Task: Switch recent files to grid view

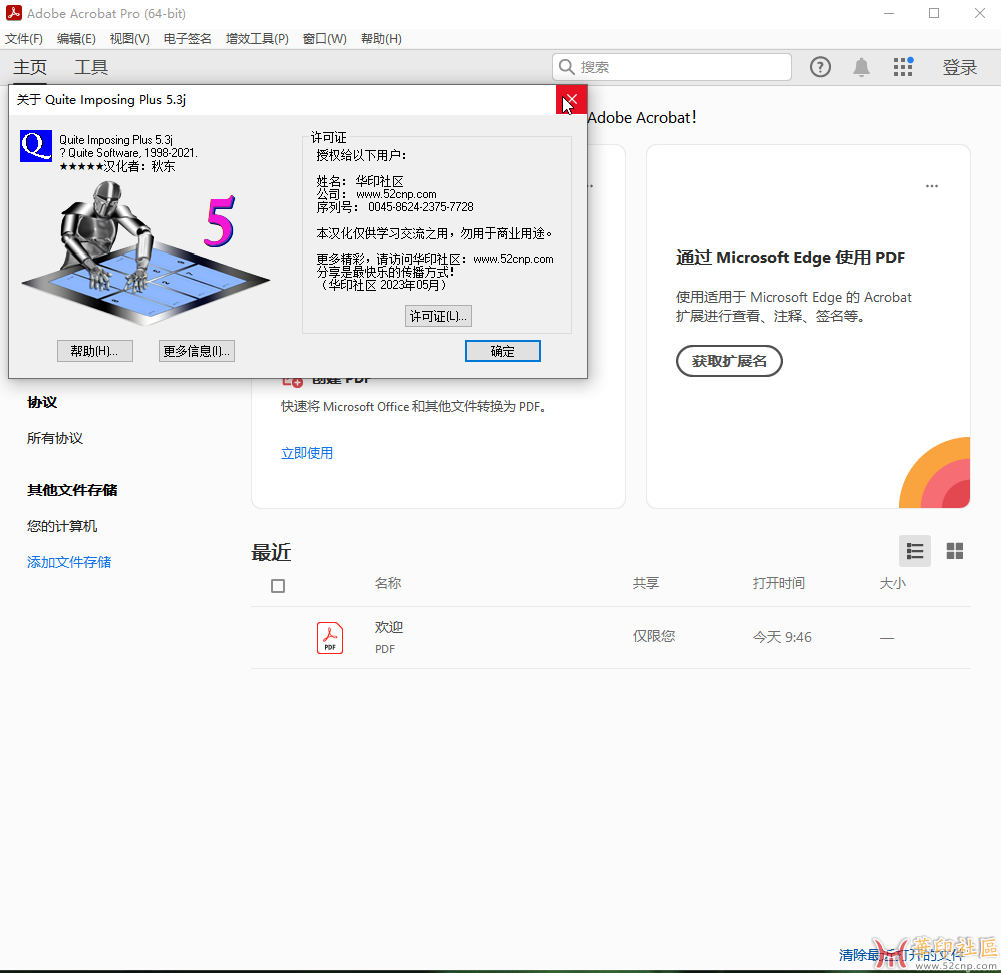Action: click(x=954, y=551)
